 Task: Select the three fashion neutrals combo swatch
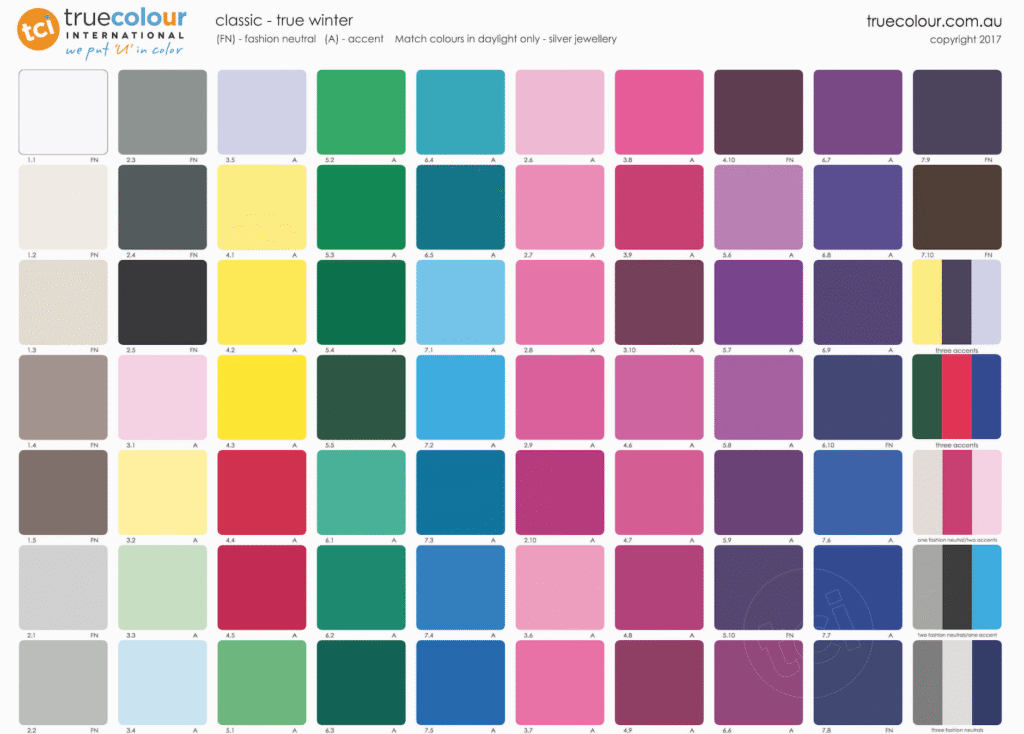(x=957, y=681)
